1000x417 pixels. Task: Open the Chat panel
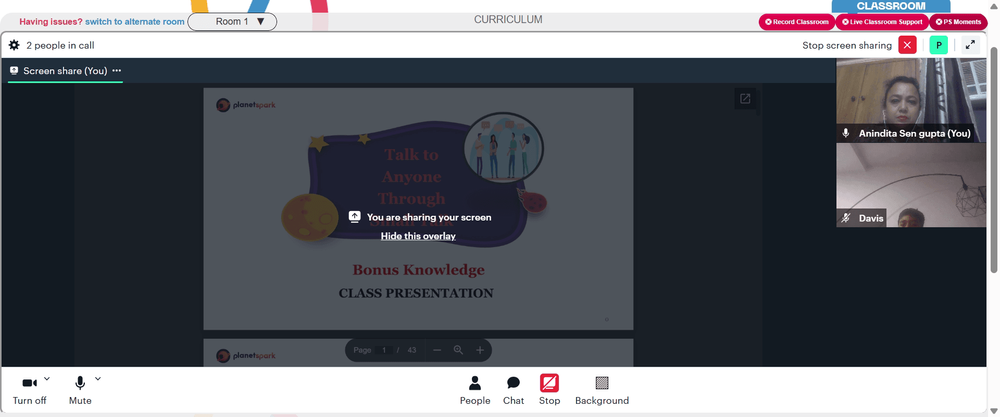point(513,390)
